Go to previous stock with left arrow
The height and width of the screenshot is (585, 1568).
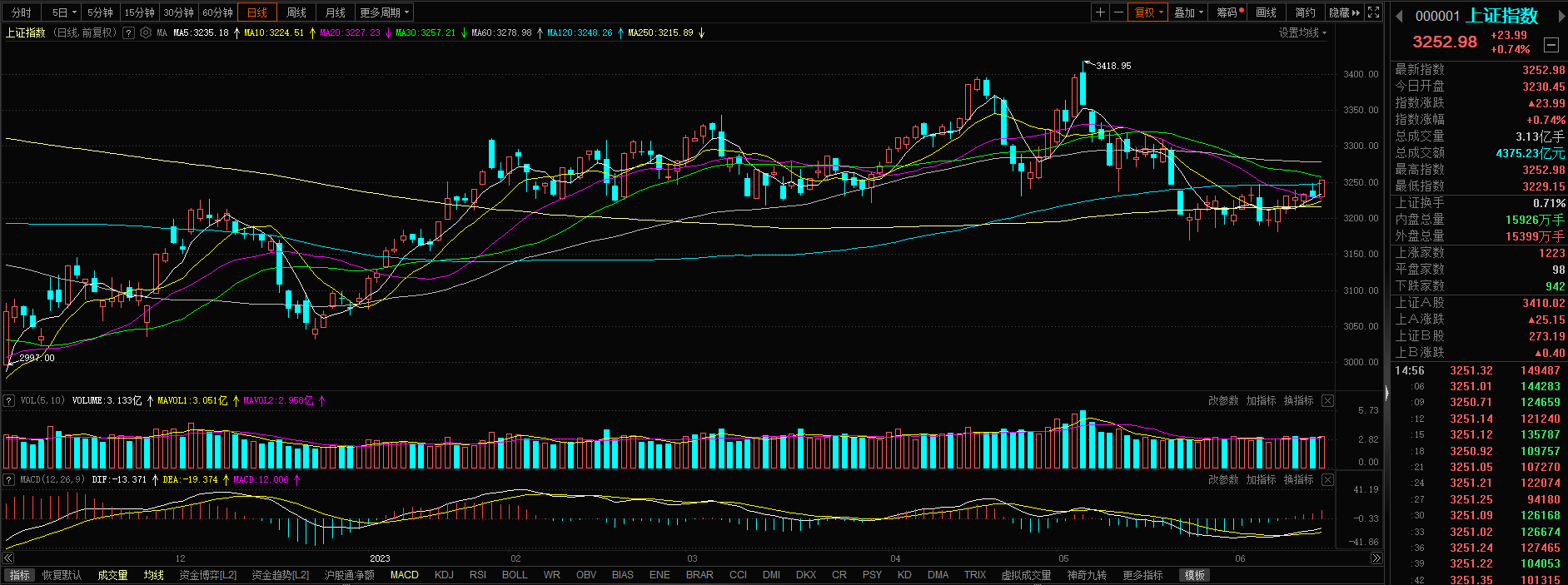click(1399, 17)
